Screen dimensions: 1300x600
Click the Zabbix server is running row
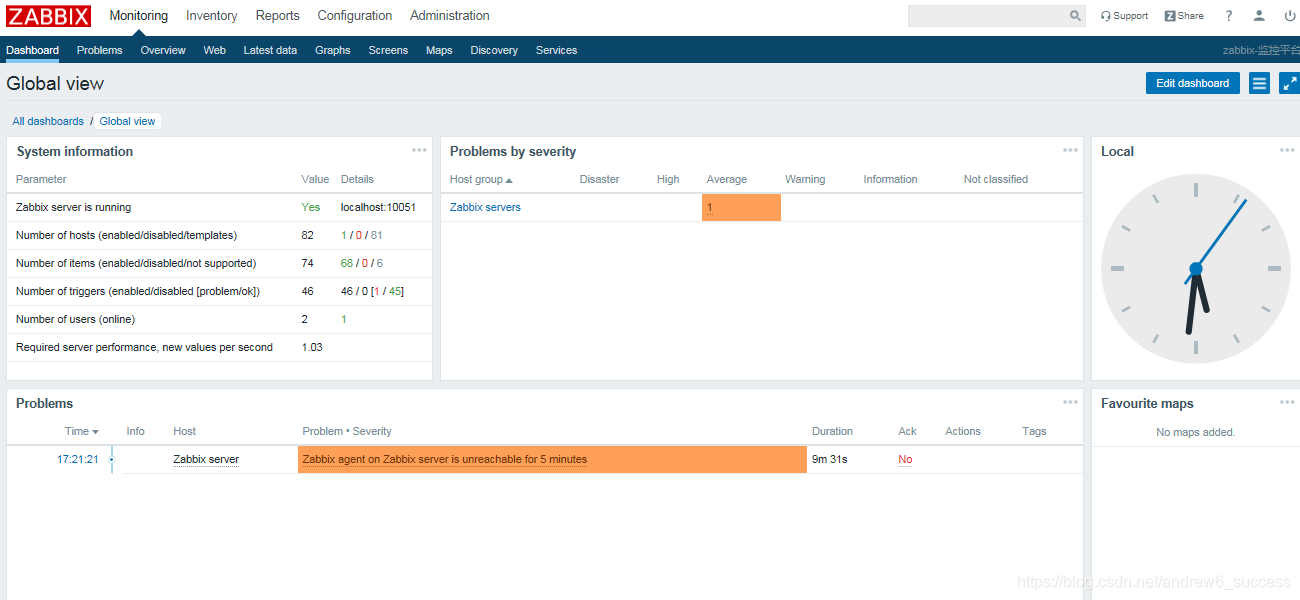point(220,207)
